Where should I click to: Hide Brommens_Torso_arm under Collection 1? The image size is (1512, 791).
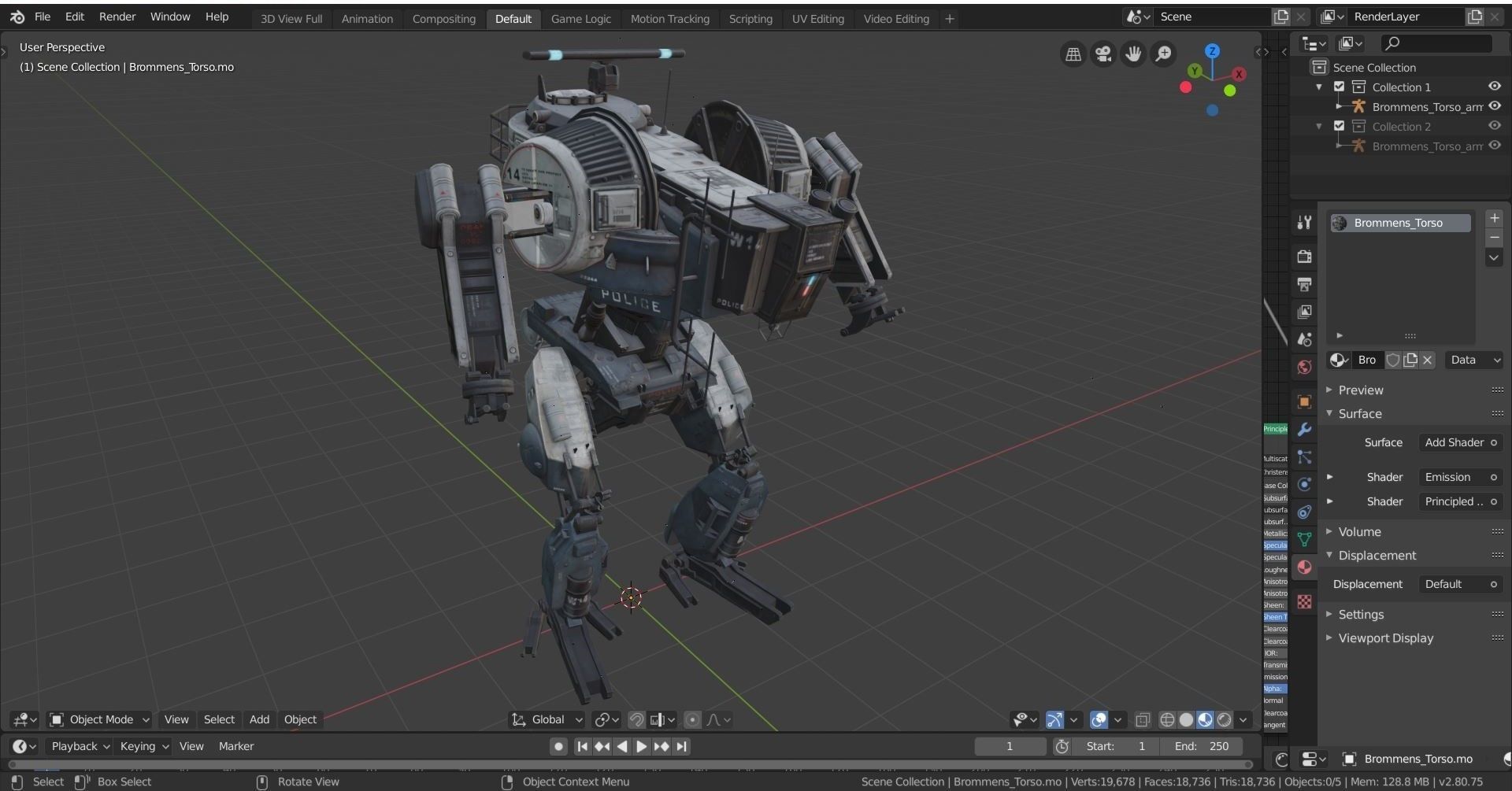pos(1494,106)
